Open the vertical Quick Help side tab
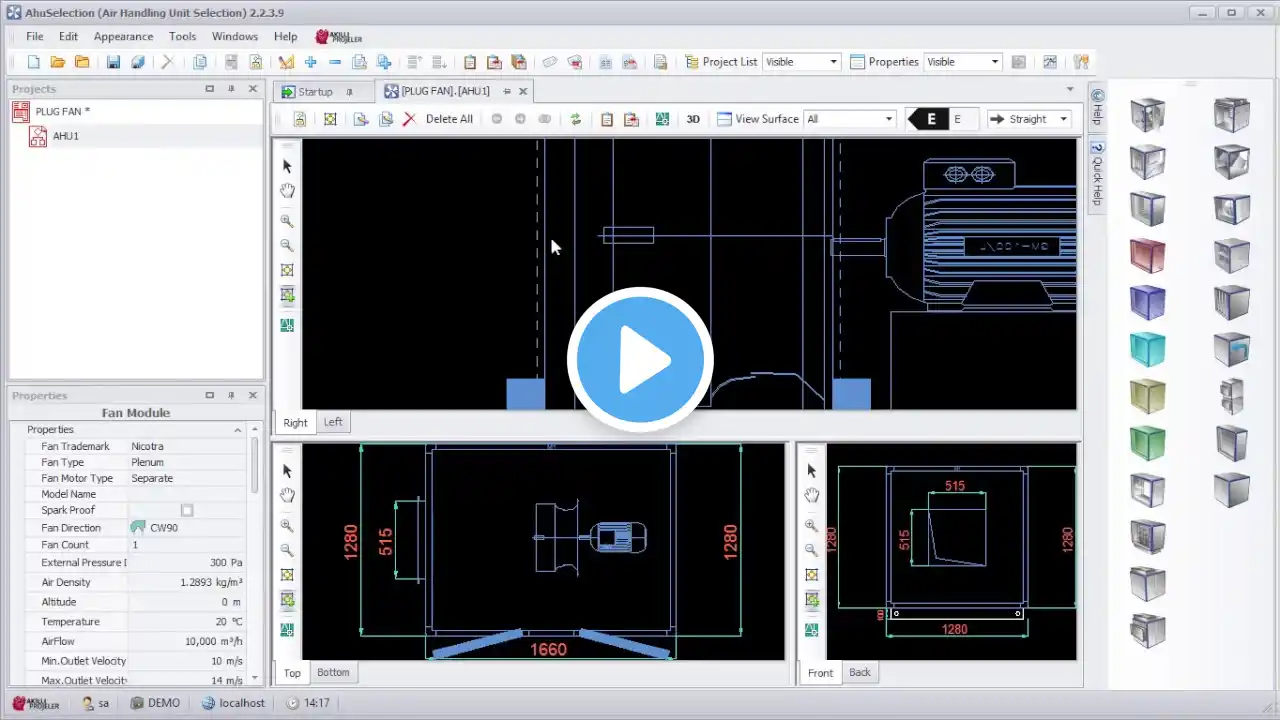The height and width of the screenshot is (720, 1280). point(1096,175)
